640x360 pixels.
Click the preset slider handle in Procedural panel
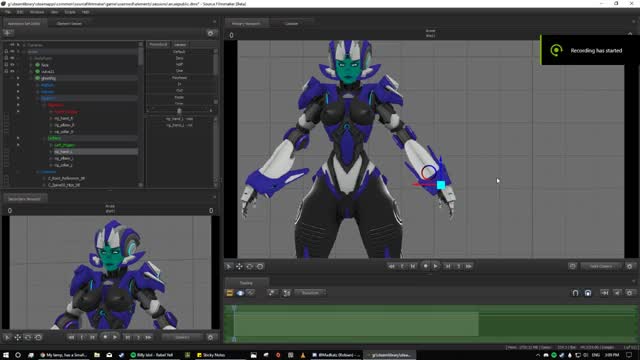tap(179, 111)
